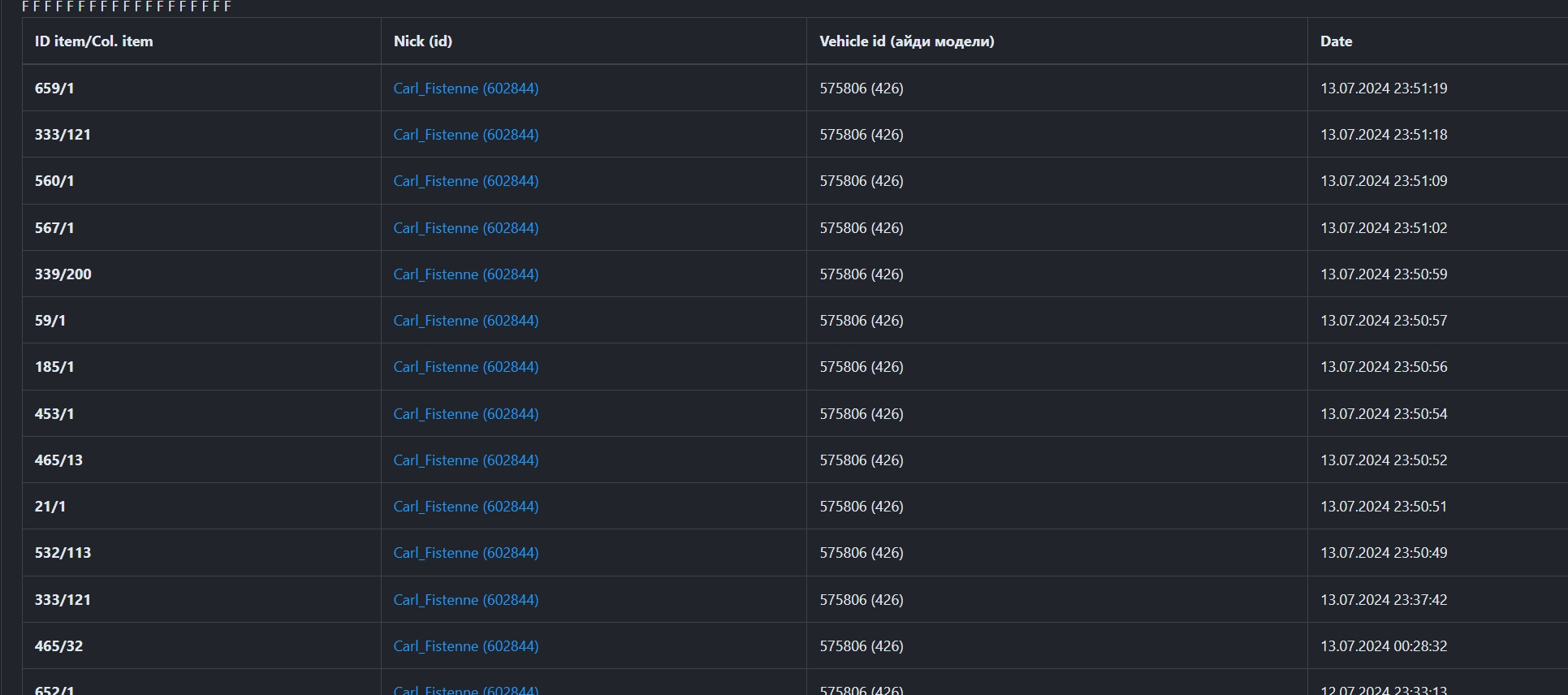
Task: Click vehicle id 575806 in the 21/1 row
Action: tap(861, 507)
